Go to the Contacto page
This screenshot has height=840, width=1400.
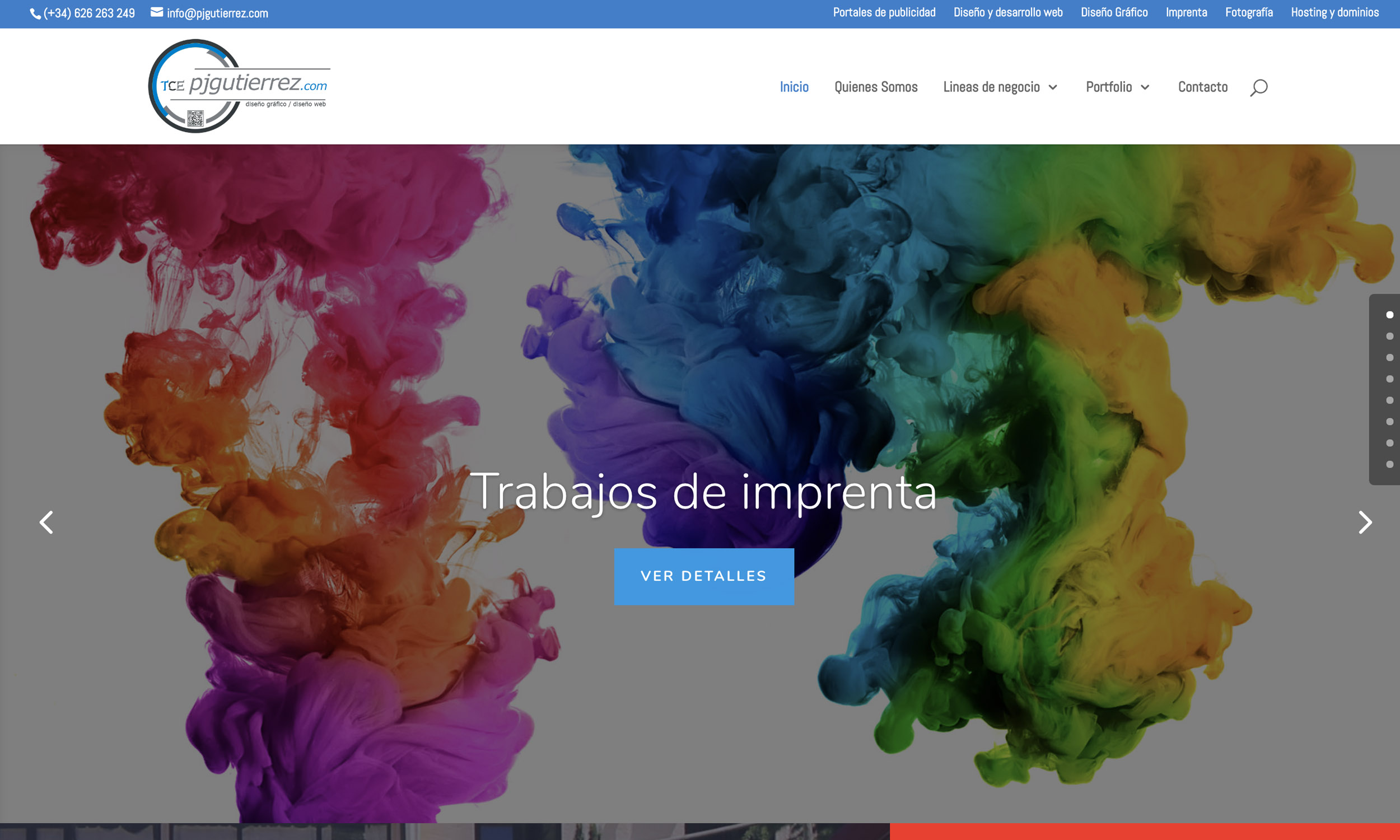(x=1202, y=87)
